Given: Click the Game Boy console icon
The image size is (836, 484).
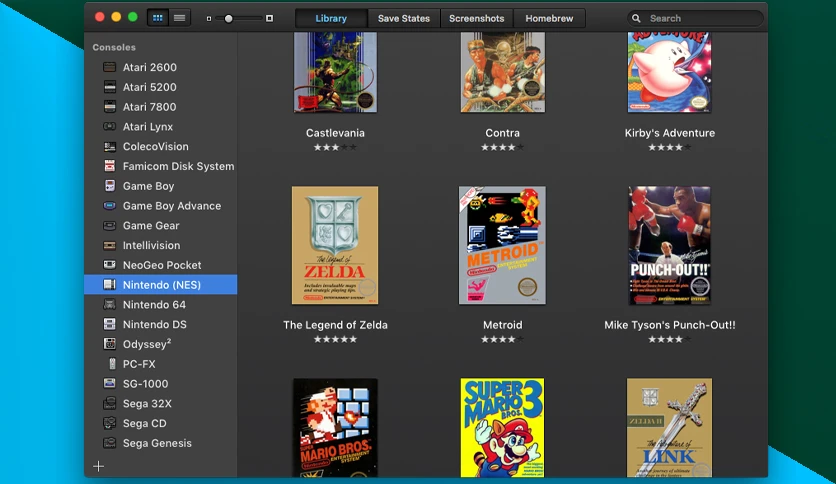Looking at the screenshot, I should 109,185.
